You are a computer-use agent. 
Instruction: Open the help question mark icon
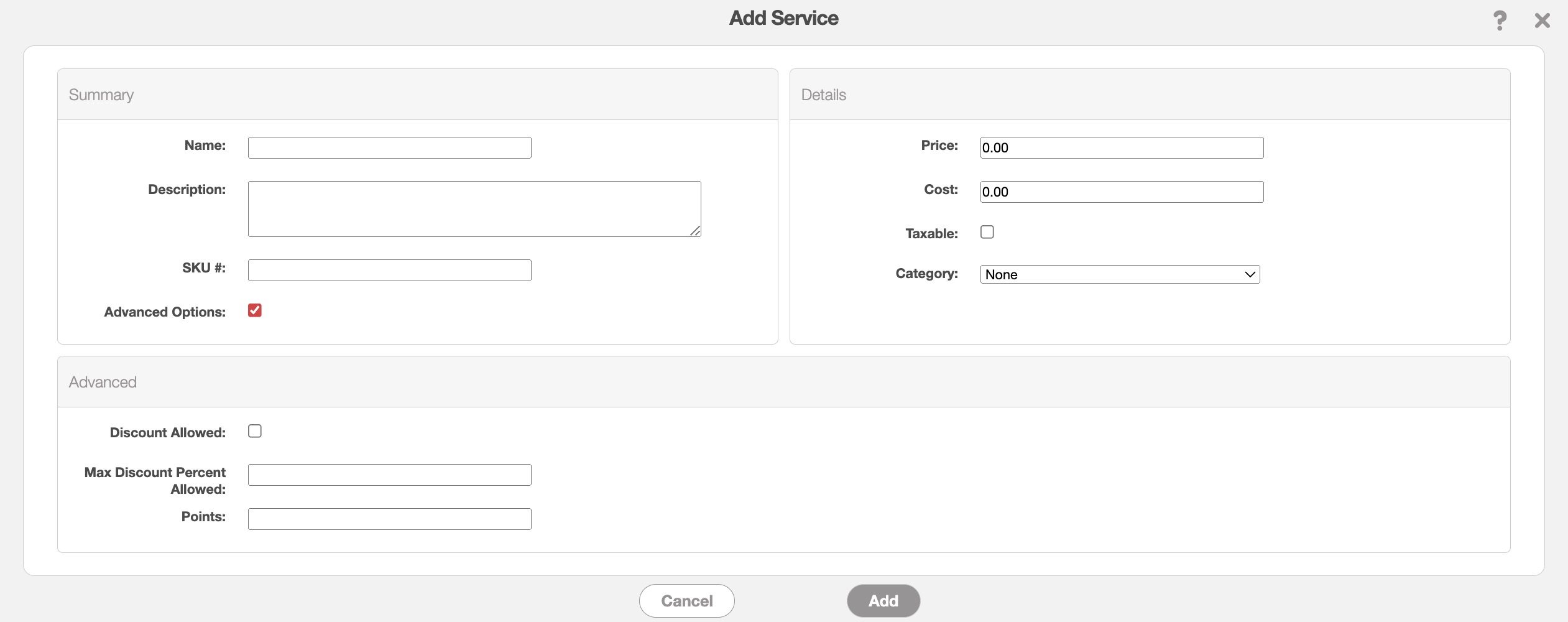point(1499,21)
